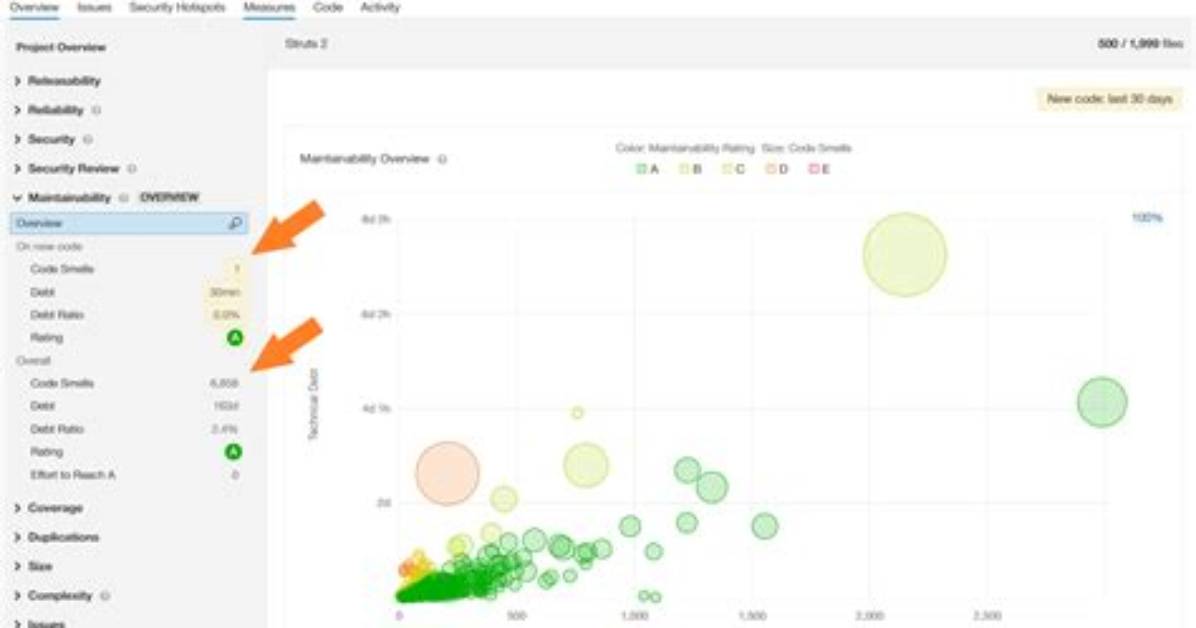Click the 500 / 1,999 files count
This screenshot has height=628, width=1196.
1140,44
